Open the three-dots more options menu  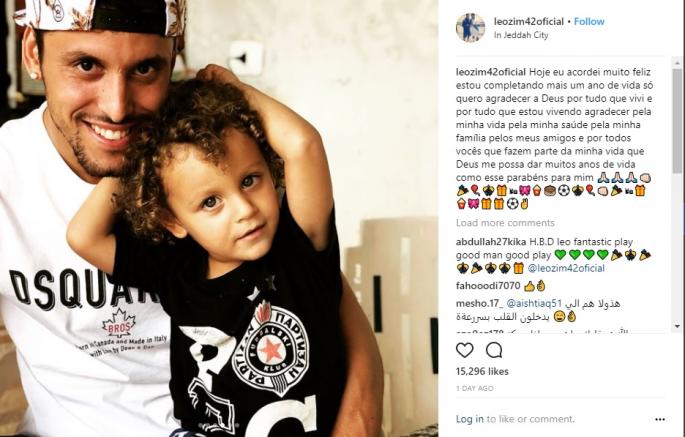coord(660,420)
